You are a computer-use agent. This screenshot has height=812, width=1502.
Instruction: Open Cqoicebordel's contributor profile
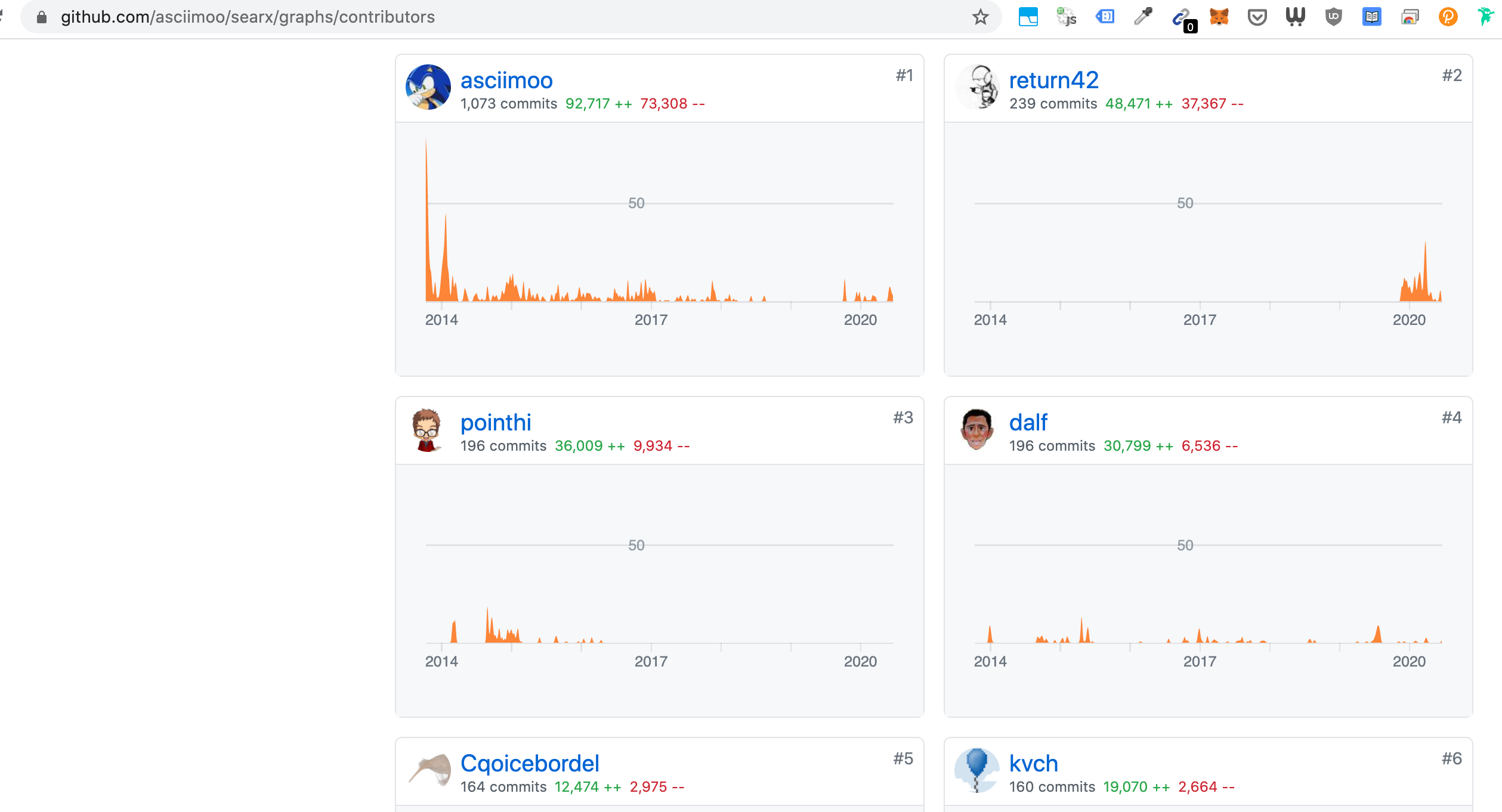point(530,763)
